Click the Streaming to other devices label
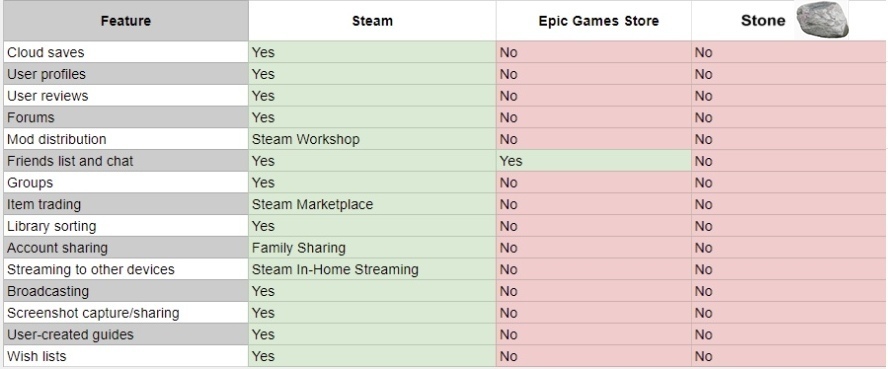888x369 pixels. click(126, 269)
